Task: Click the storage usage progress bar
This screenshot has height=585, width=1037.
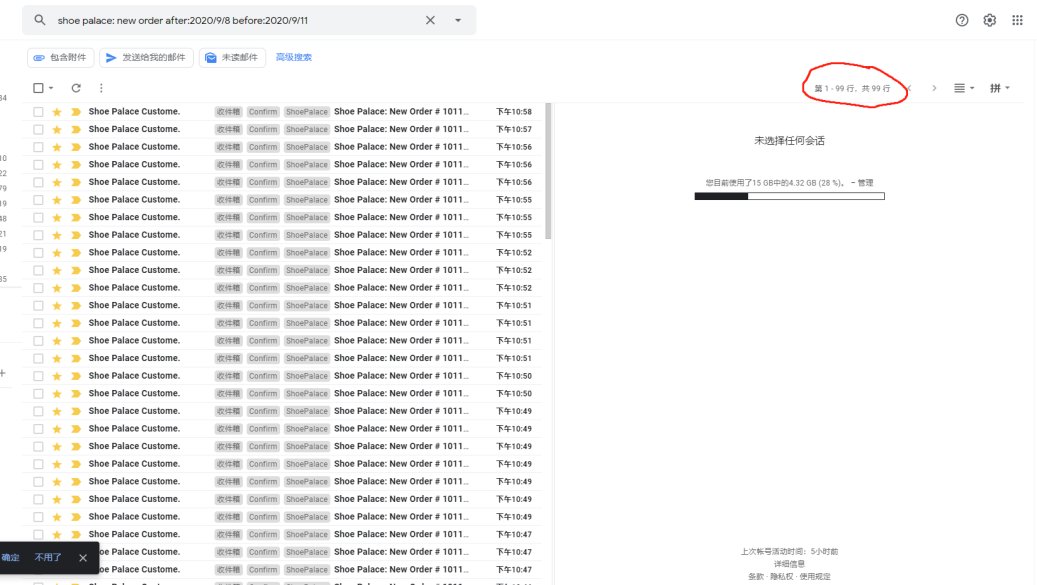Action: click(x=789, y=196)
